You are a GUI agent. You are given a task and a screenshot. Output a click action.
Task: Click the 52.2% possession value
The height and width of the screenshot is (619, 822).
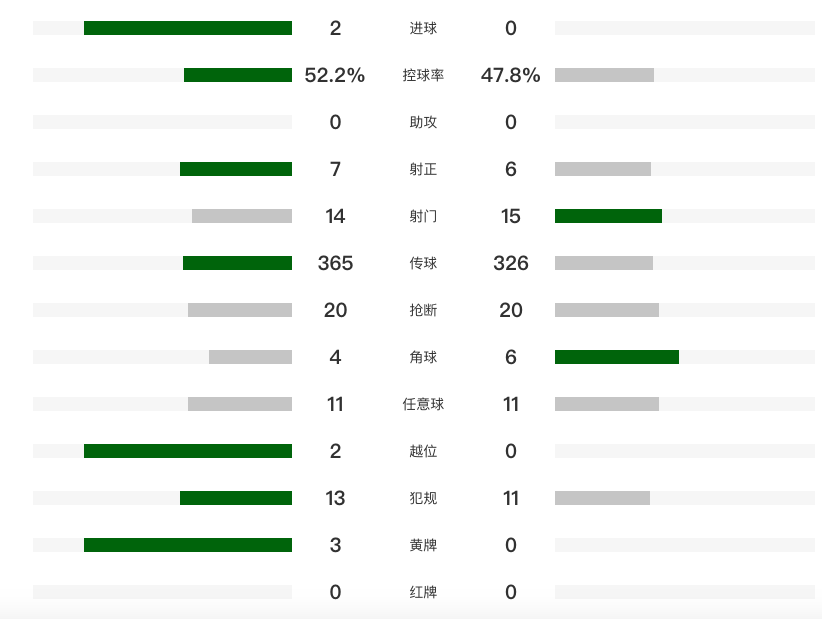335,75
